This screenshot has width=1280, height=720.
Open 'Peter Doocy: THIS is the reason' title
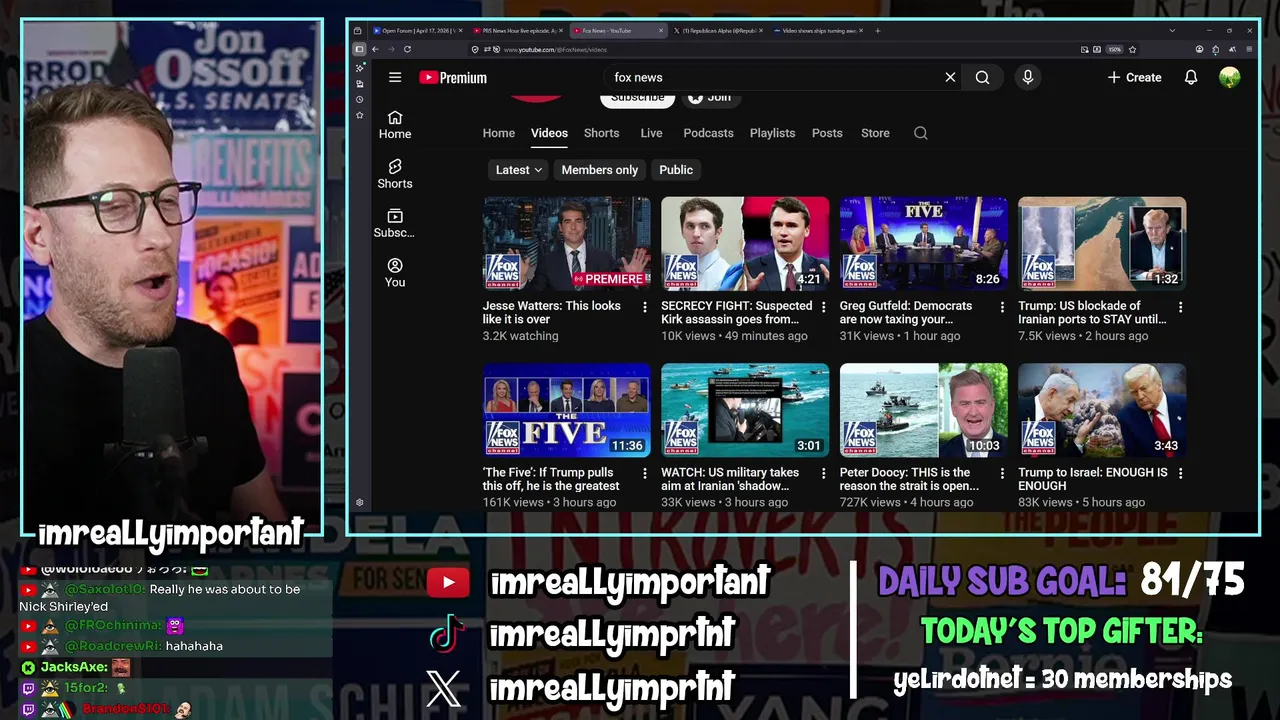909,479
